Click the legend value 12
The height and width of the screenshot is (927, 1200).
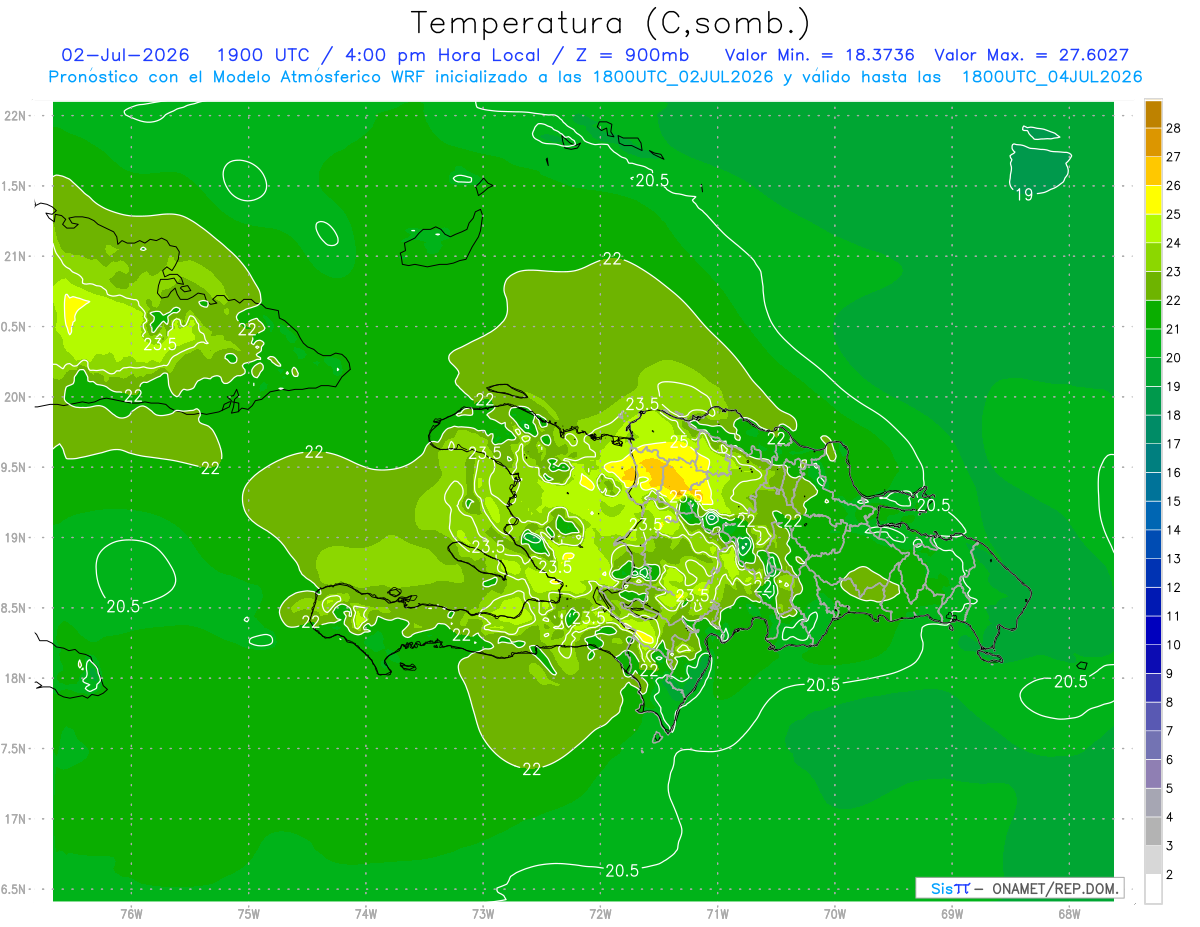pos(1174,587)
